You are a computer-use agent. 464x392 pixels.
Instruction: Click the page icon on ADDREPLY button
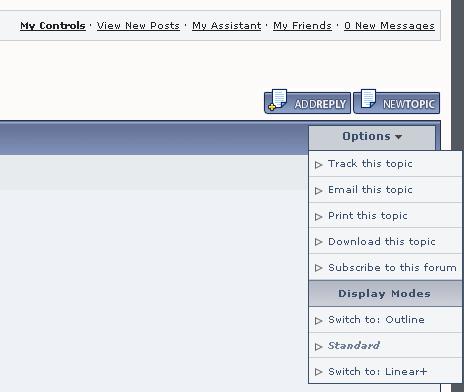tap(278, 99)
